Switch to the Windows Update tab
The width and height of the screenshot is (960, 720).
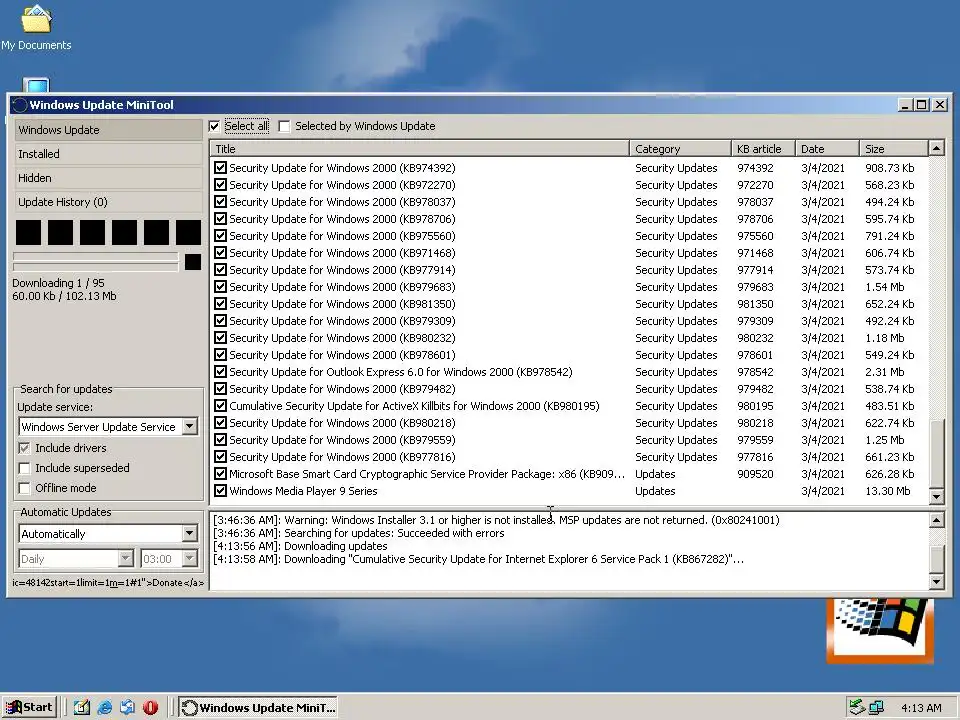click(x=108, y=130)
